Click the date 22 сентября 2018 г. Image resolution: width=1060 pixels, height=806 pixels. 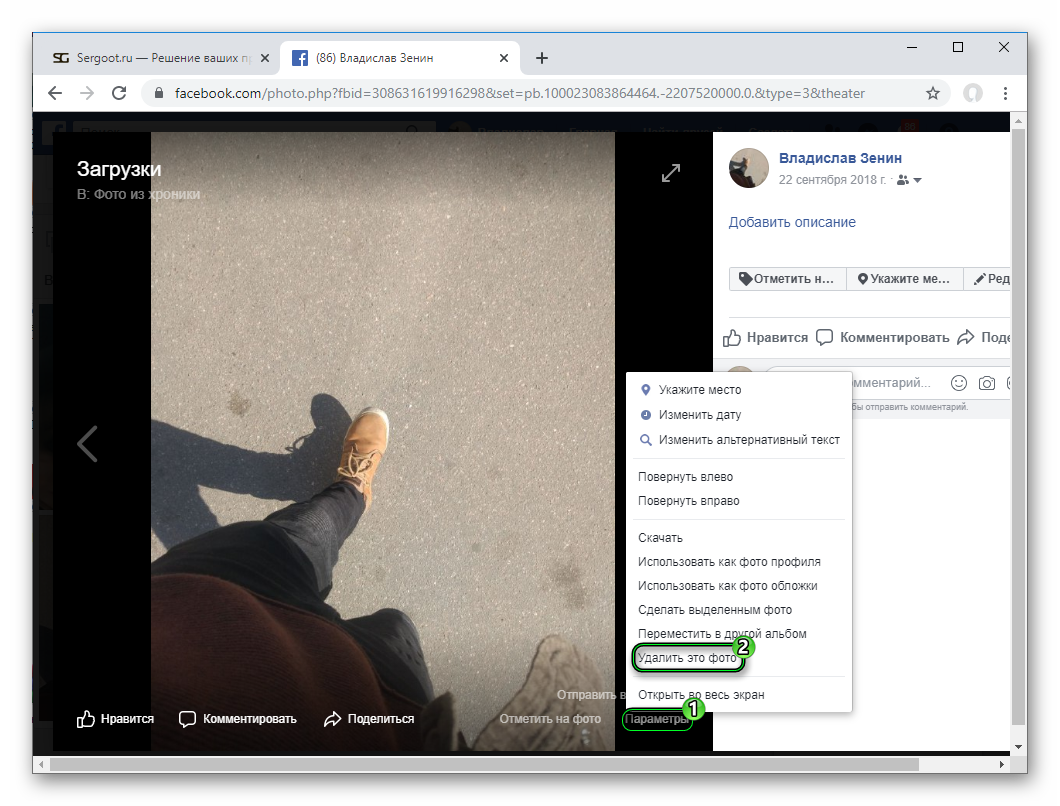[832, 180]
